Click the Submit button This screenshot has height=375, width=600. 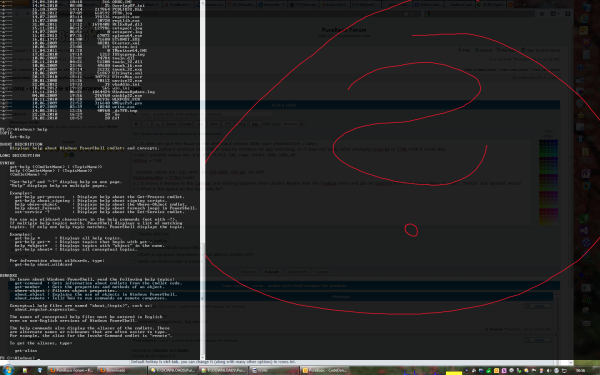tap(272, 272)
